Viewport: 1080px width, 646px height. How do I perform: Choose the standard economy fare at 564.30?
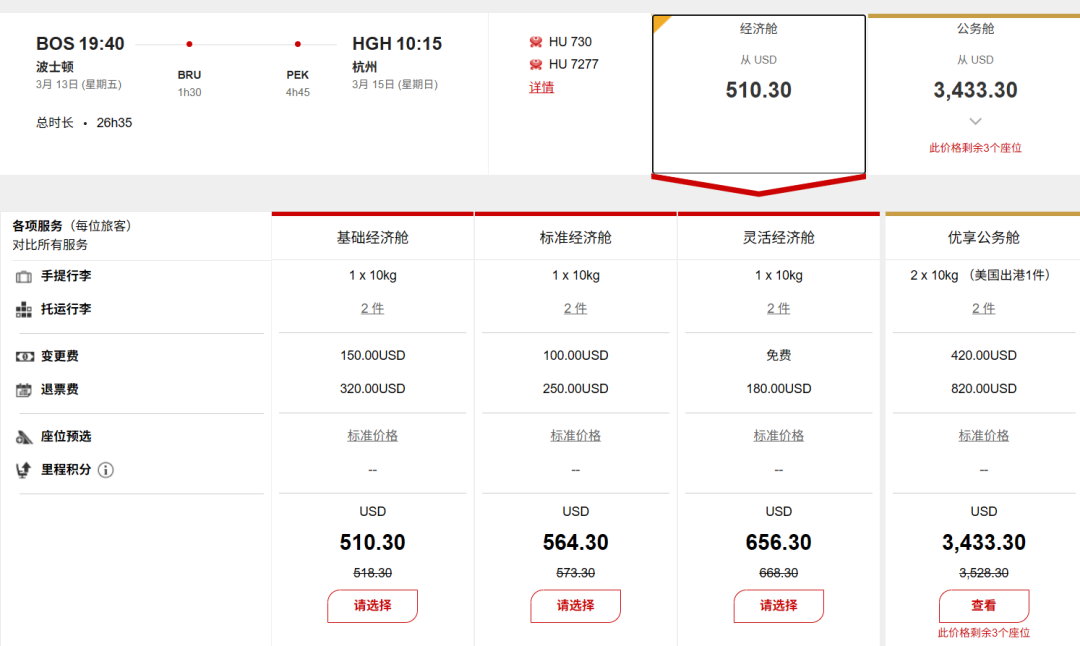[x=575, y=606]
